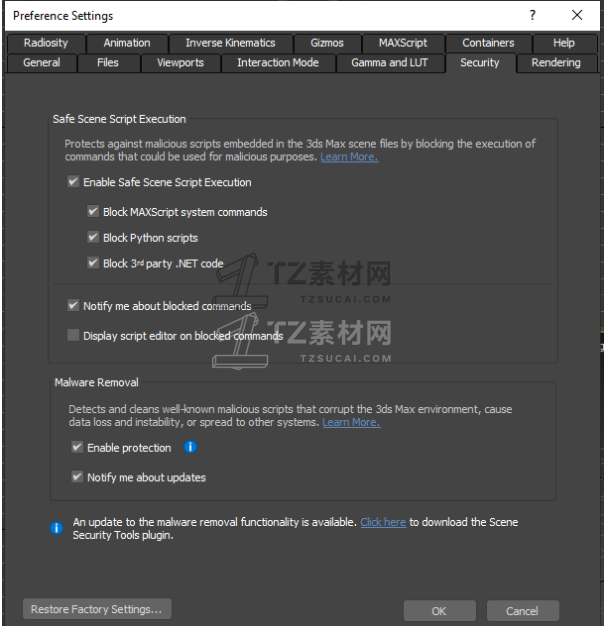
Task: Disable Notify me about blocked commands
Action: pos(73,305)
